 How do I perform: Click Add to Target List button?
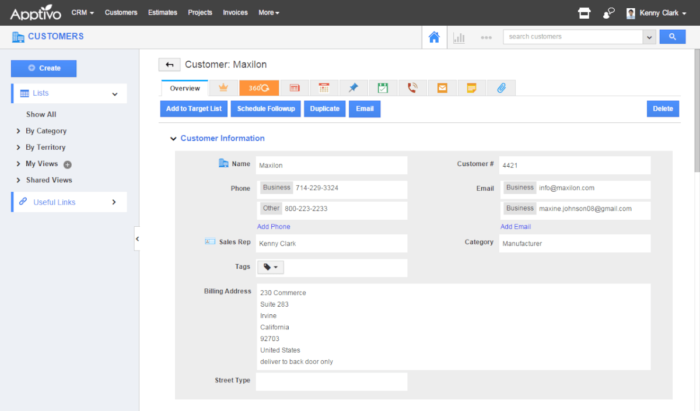point(194,109)
